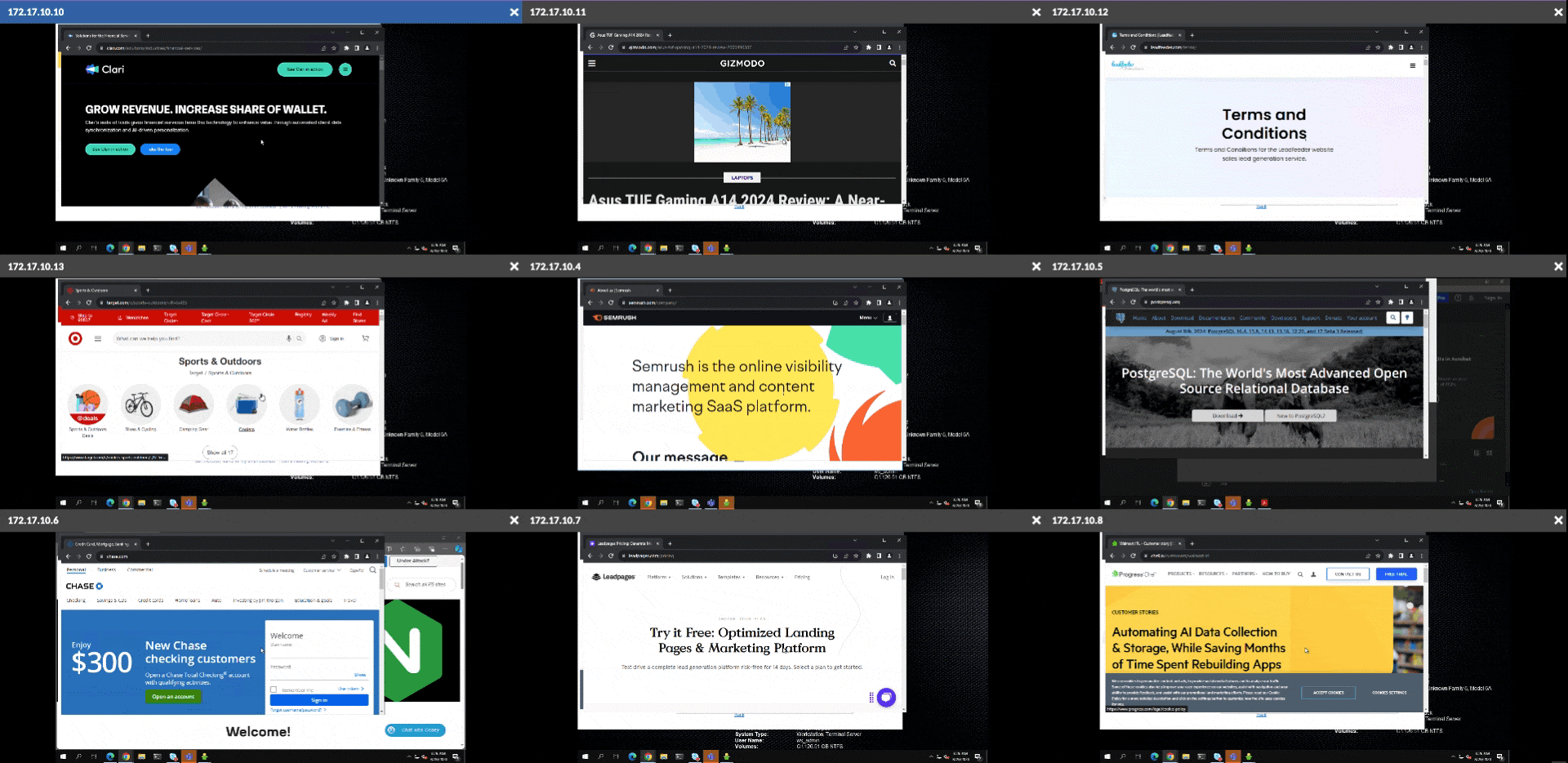This screenshot has height=763, width=1568.
Task: Expand Leadpages 'Solutions' dropdown
Action: pyautogui.click(x=694, y=577)
